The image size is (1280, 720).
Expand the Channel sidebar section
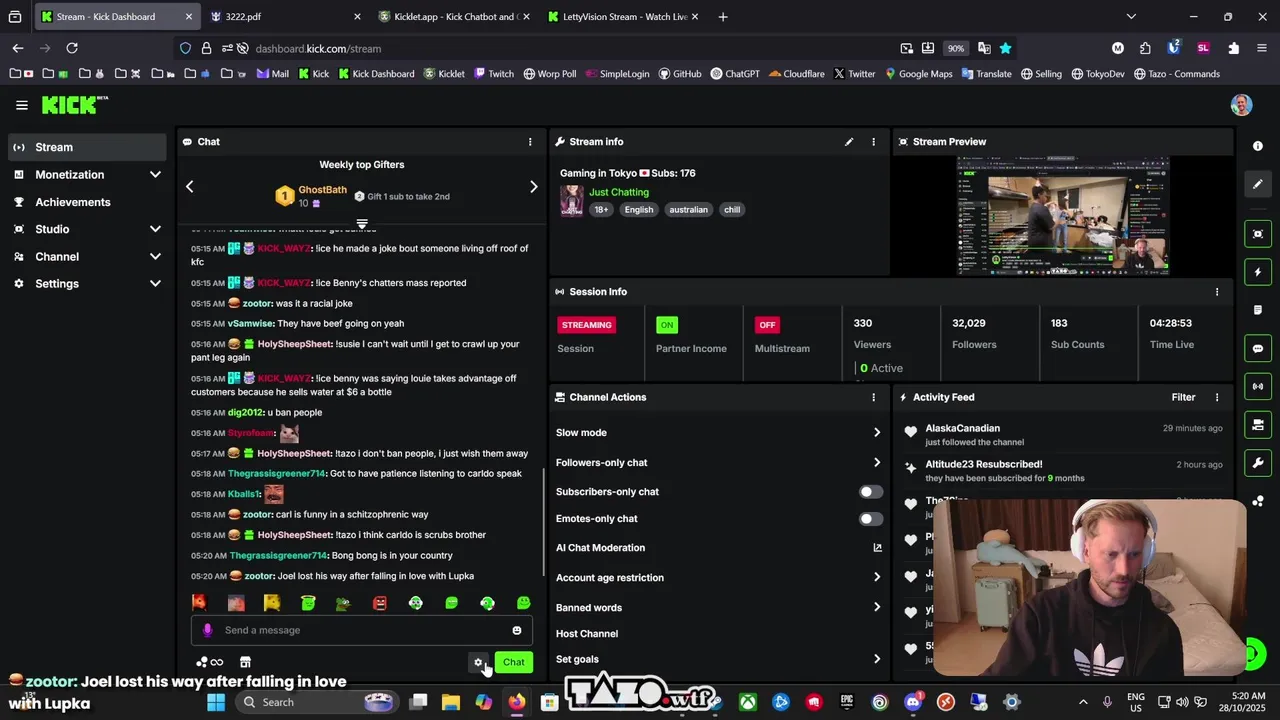155,257
